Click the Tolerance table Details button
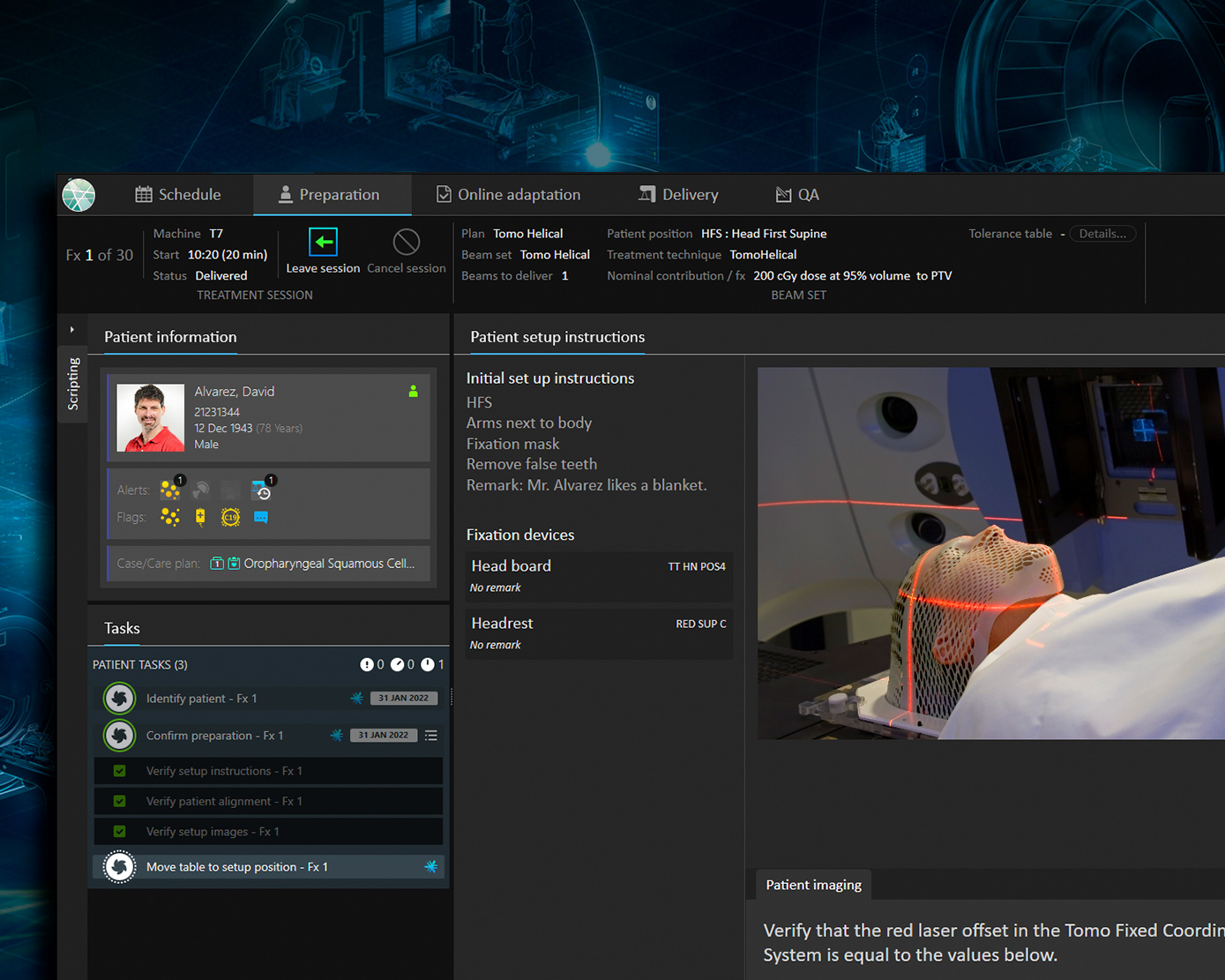Screen dimensions: 1225x980 point(1102,234)
